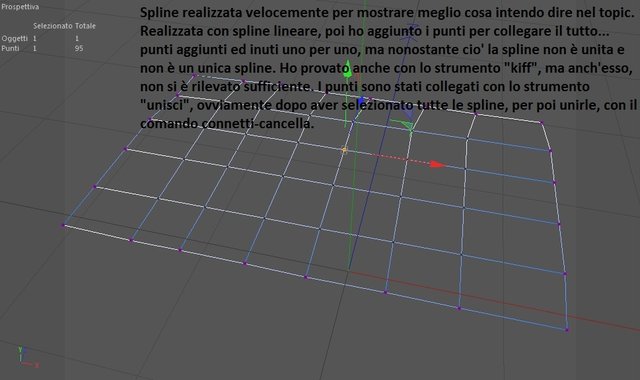Select the purple point at spline's bottom-right corner
Image resolution: width=640 pixels, height=380 pixels.
567,330
